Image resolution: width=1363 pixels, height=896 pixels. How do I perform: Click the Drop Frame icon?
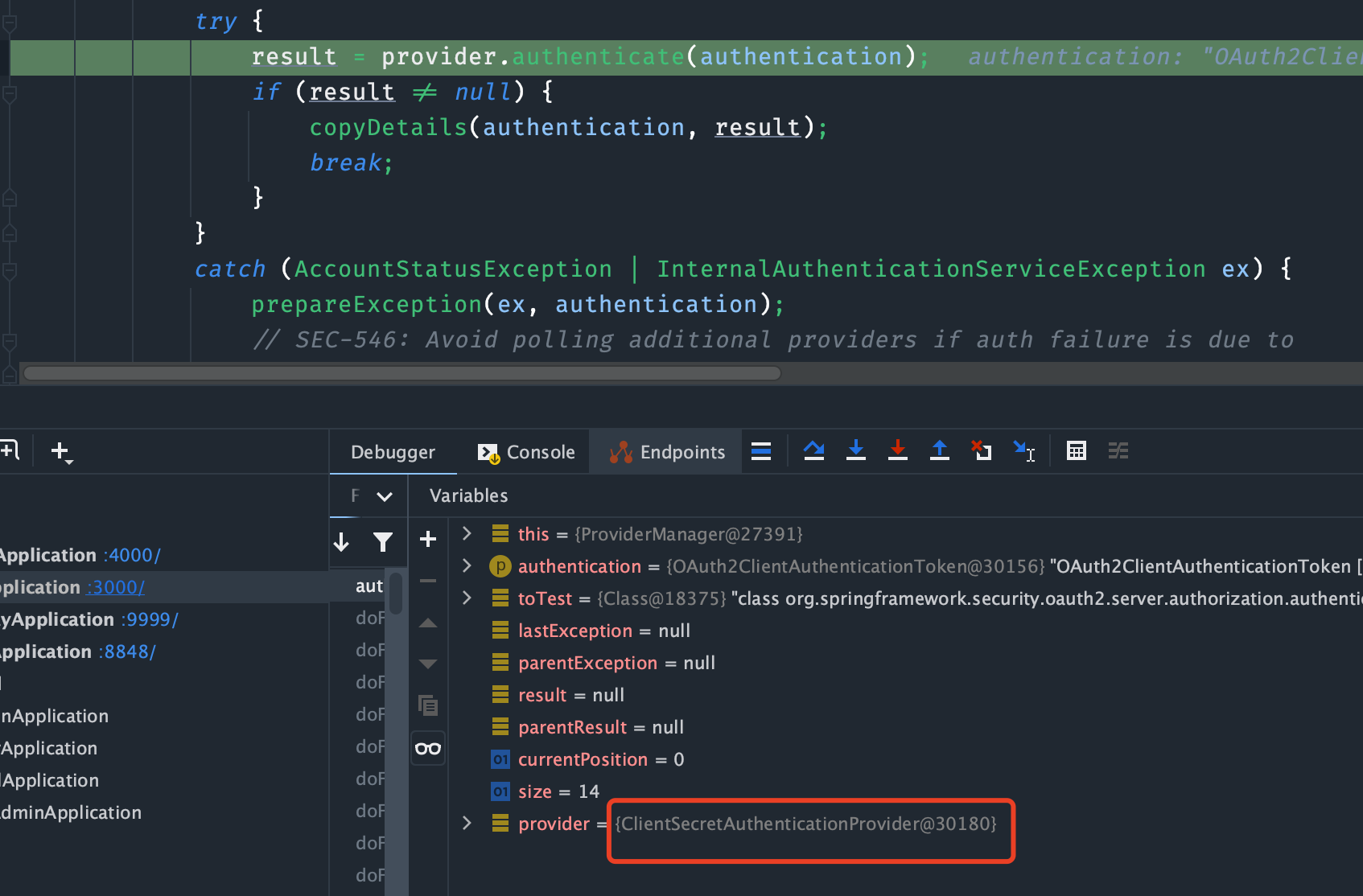click(982, 451)
